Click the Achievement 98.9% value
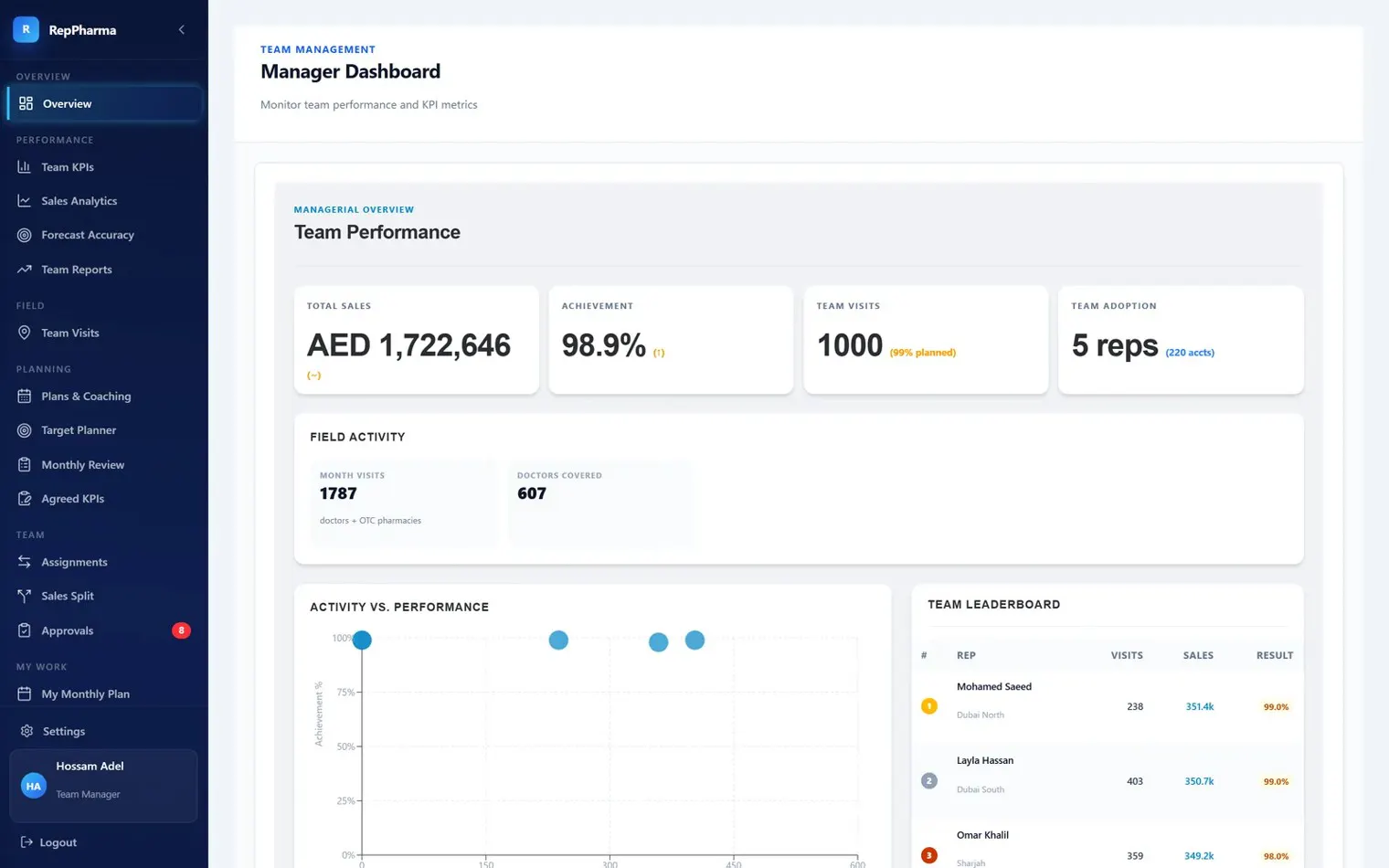Viewport: 1389px width, 868px height. pyautogui.click(x=604, y=345)
